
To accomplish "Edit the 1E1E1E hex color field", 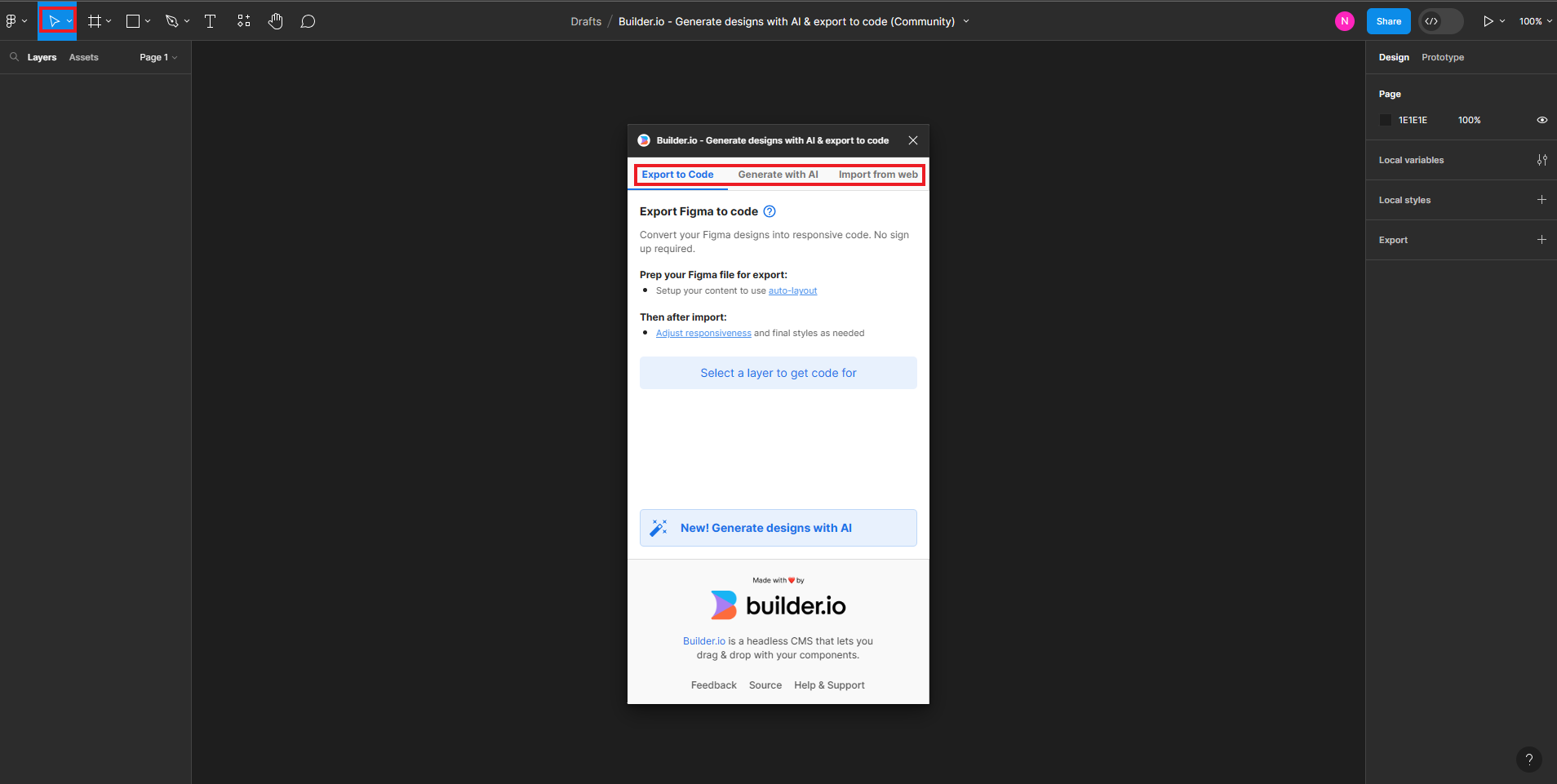I will coord(1413,120).
